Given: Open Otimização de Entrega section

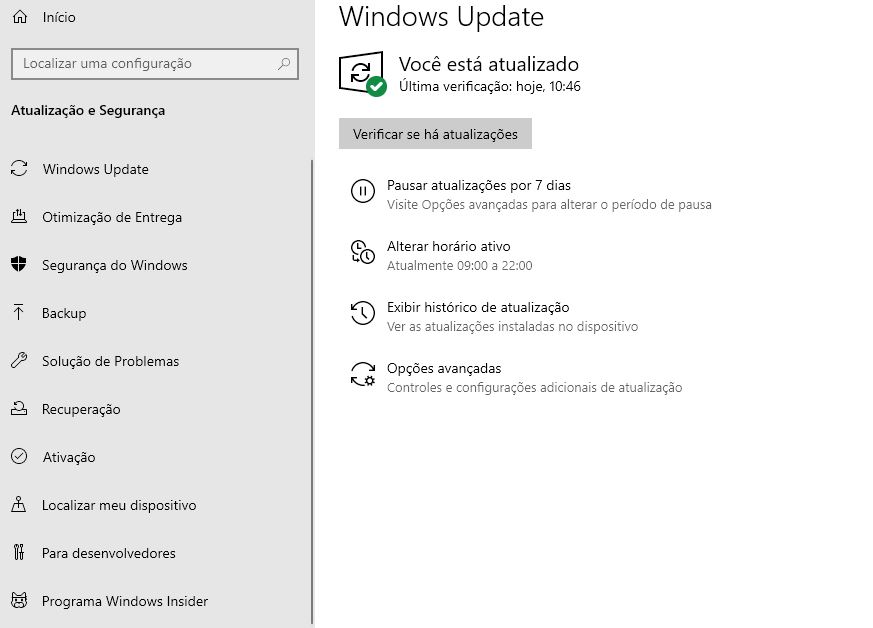Looking at the screenshot, I should coord(112,217).
